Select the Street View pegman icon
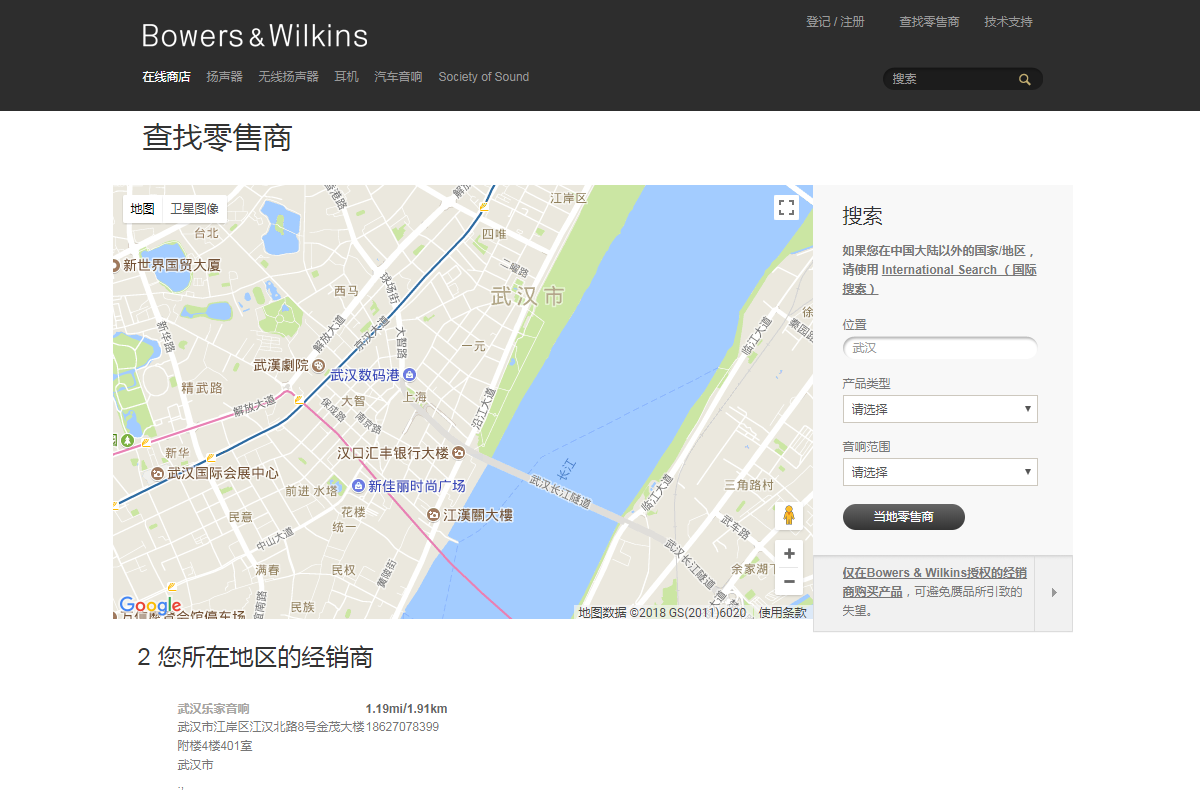1200x800 pixels. [789, 516]
